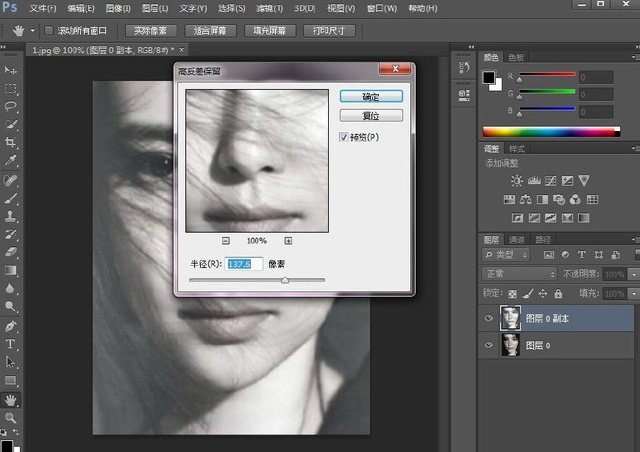
Task: Open the opacity value dropdown arrow
Action: 634,274
